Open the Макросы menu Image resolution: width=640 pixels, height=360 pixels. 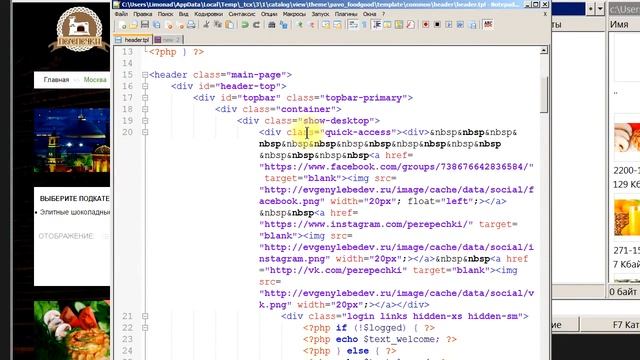(294, 14)
